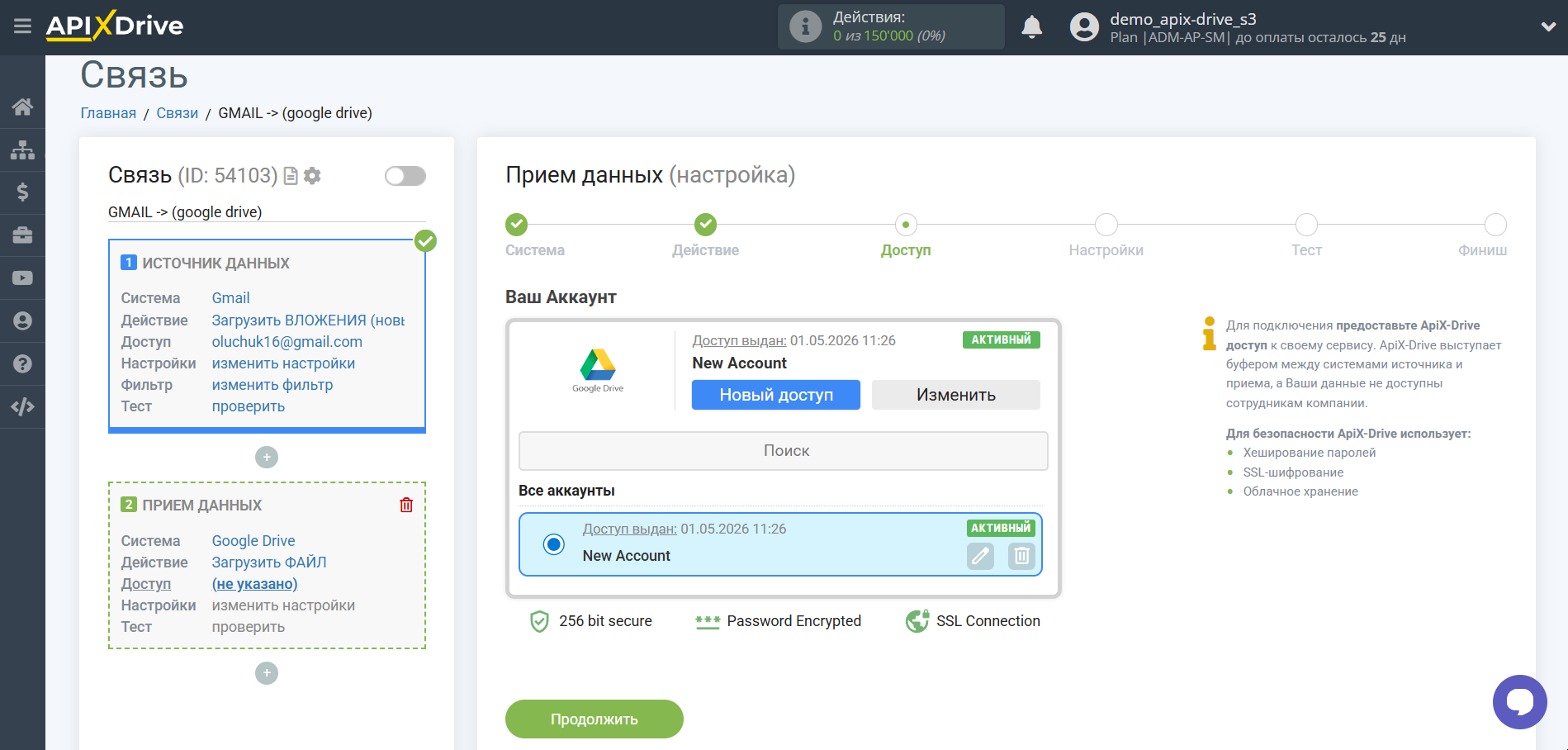Open the Доступ step
The image size is (1568, 750).
[x=906, y=225]
